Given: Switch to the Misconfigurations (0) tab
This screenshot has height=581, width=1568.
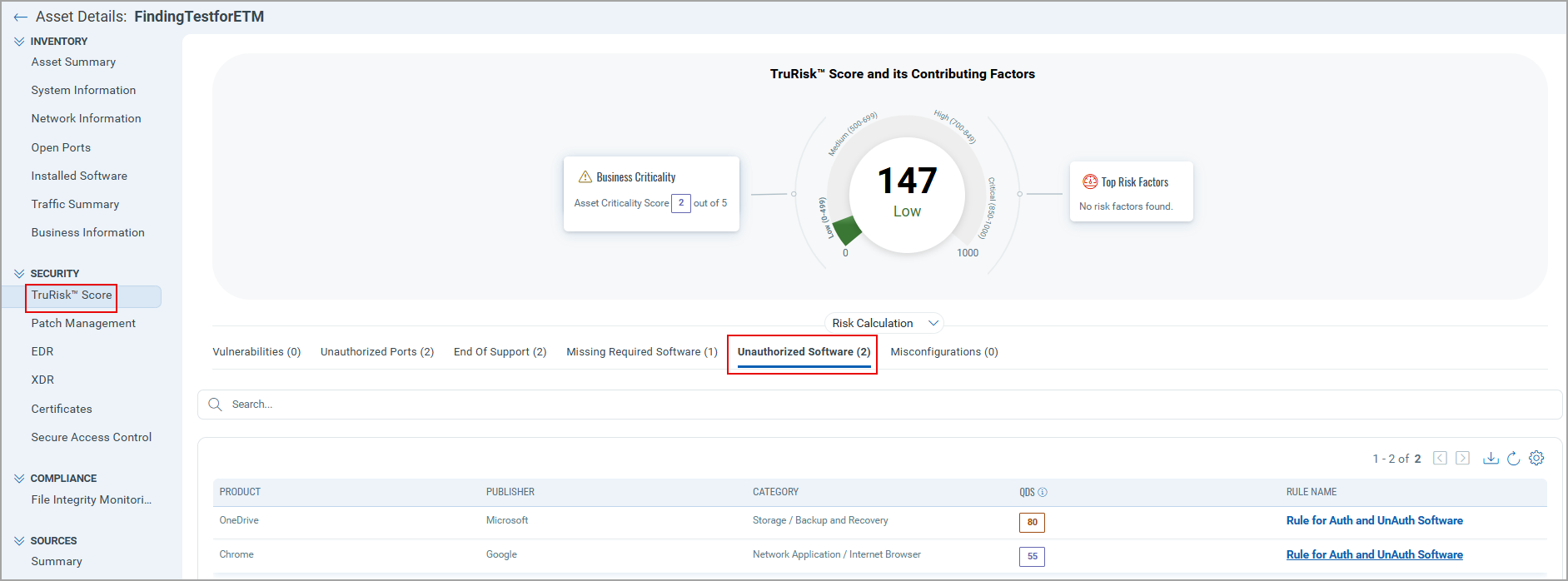Looking at the screenshot, I should tap(944, 352).
